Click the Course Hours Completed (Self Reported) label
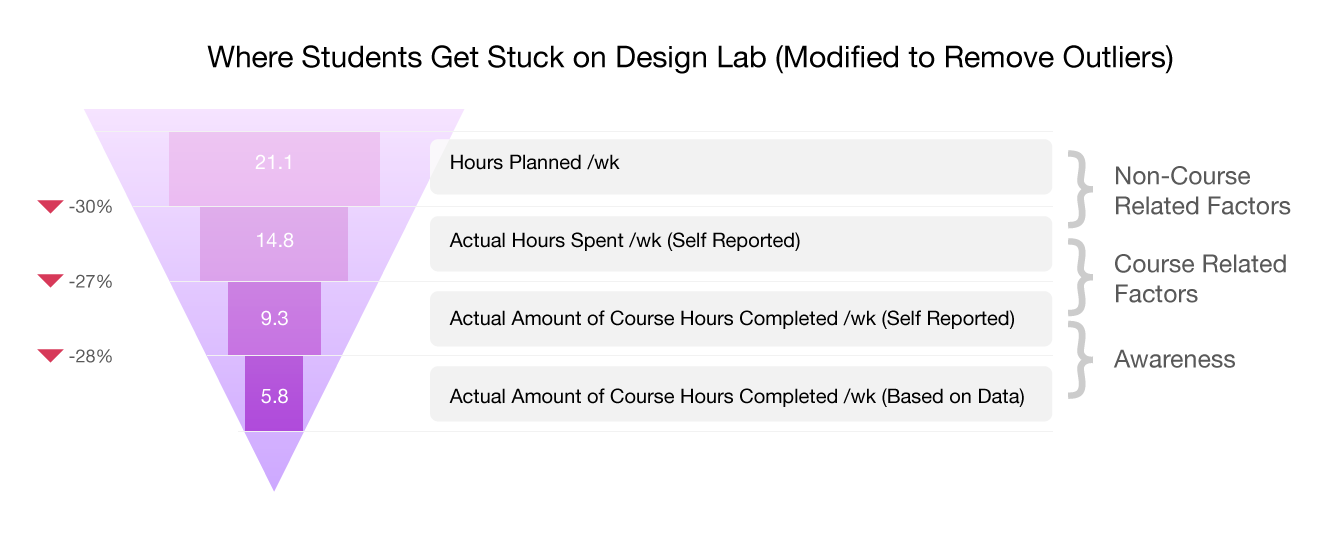The height and width of the screenshot is (539, 1333). [x=740, y=319]
